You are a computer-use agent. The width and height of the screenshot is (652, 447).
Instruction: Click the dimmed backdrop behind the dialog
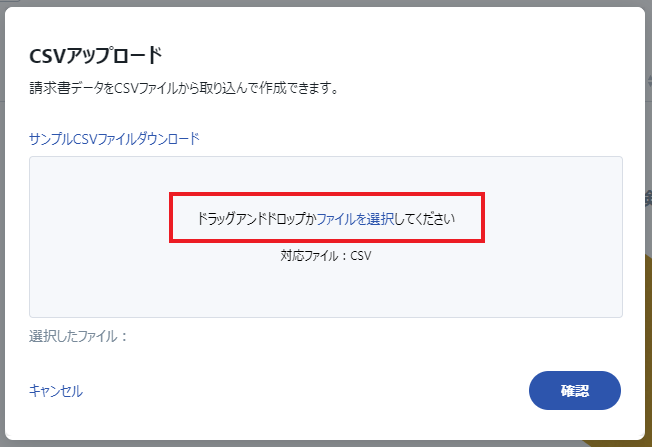[326, 3]
